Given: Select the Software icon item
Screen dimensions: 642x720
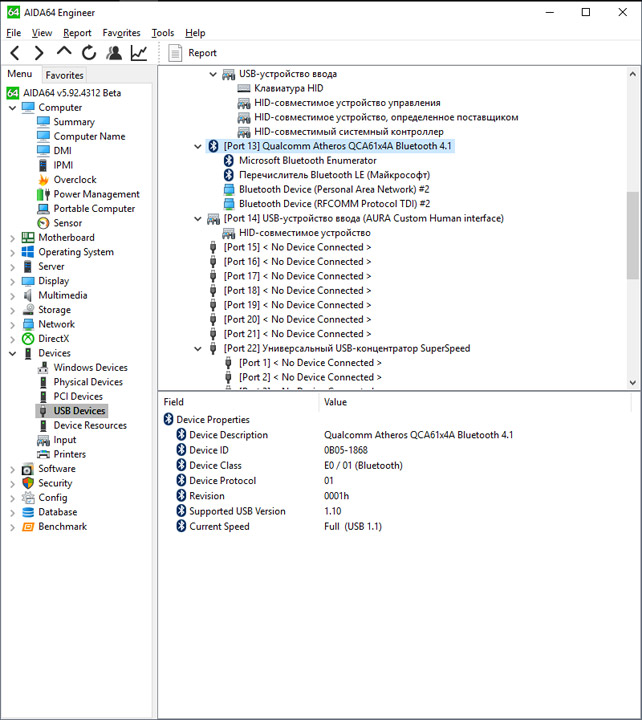Looking at the screenshot, I should pyautogui.click(x=28, y=469).
